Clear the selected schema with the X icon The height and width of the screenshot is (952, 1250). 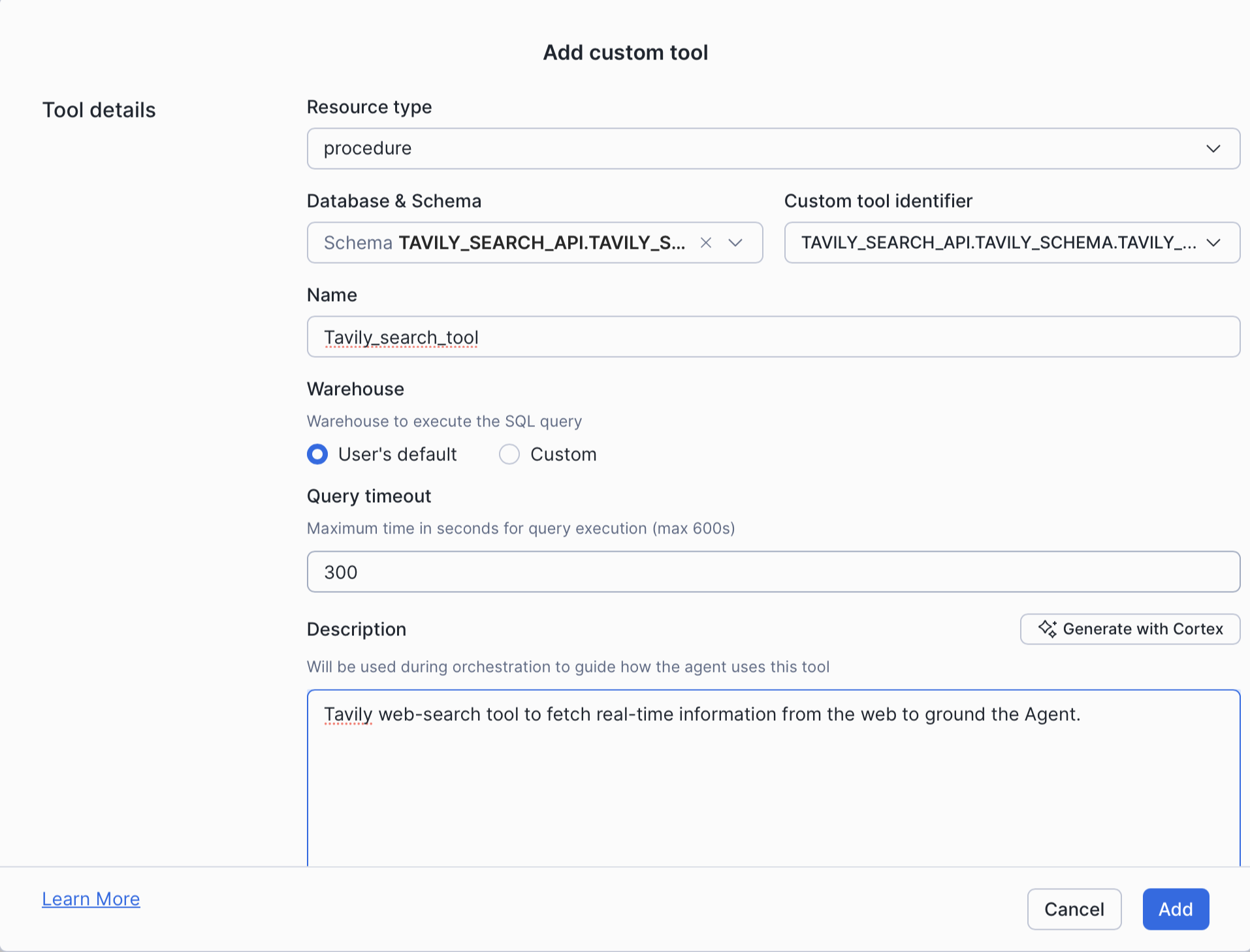pos(706,243)
